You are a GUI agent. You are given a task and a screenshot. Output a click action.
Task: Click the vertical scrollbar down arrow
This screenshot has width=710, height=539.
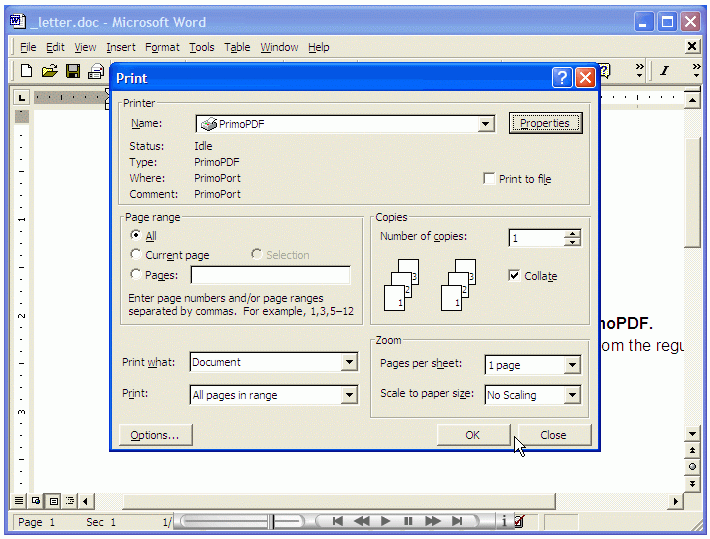(692, 433)
